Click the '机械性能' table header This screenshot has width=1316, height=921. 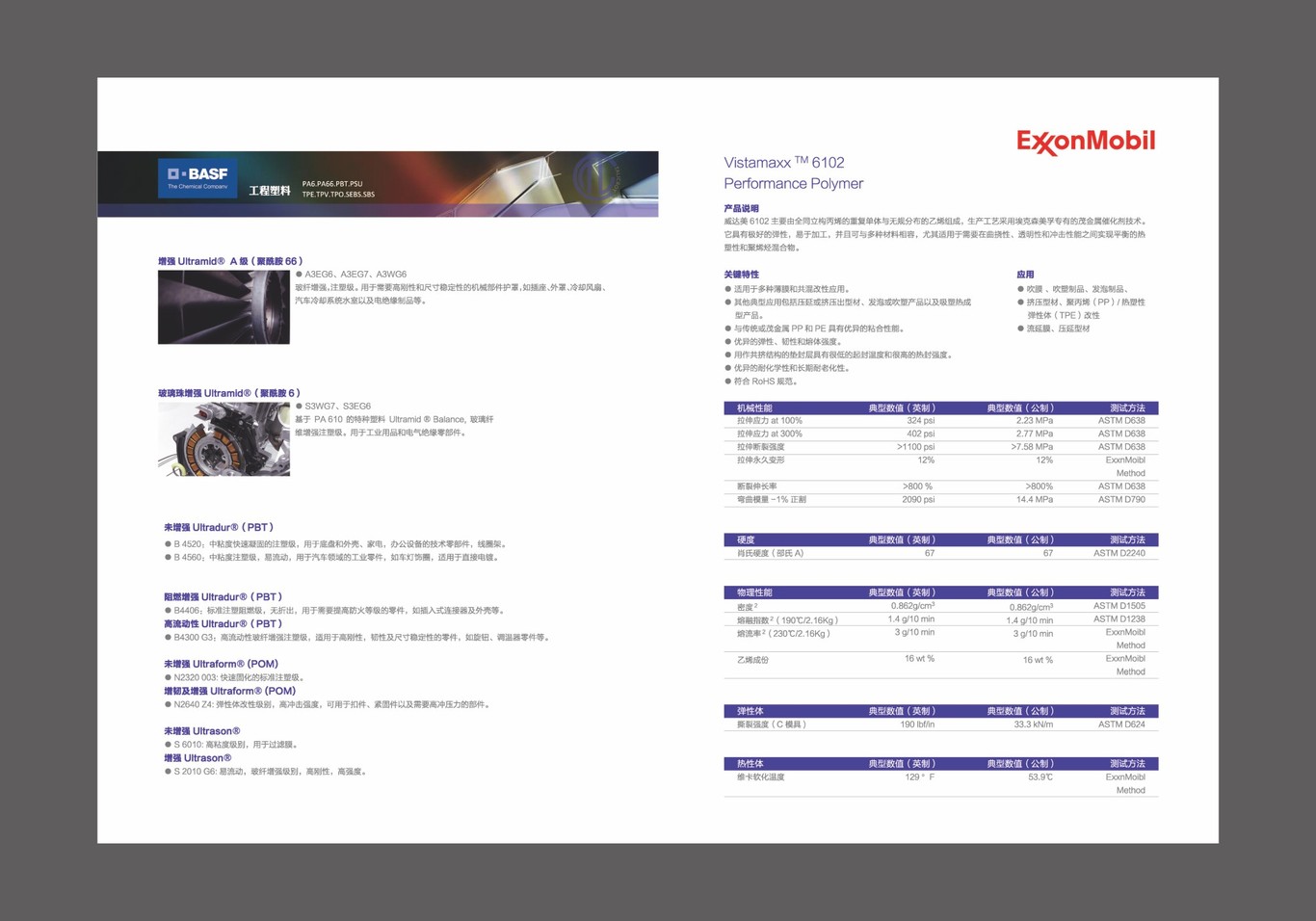pos(754,408)
